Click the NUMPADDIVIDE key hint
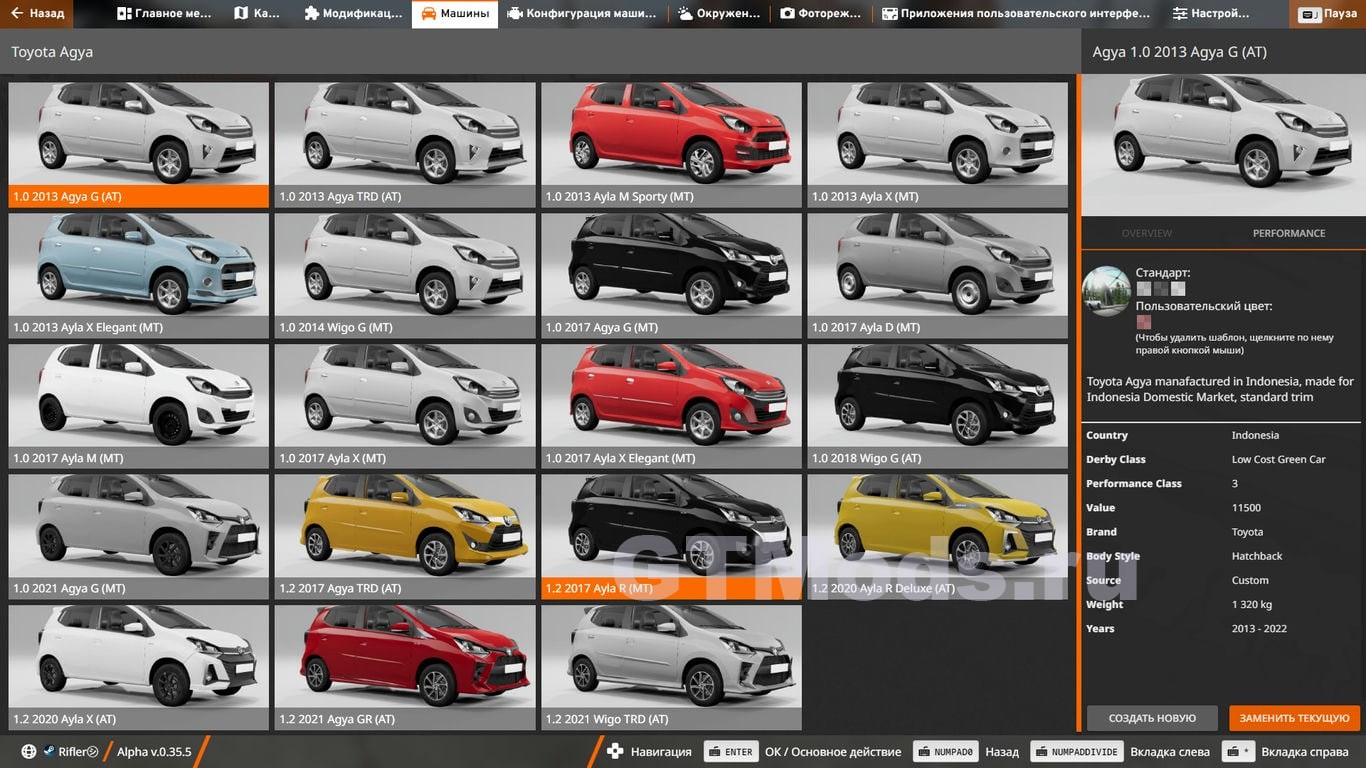Image resolution: width=1366 pixels, height=768 pixels. (x=1076, y=752)
